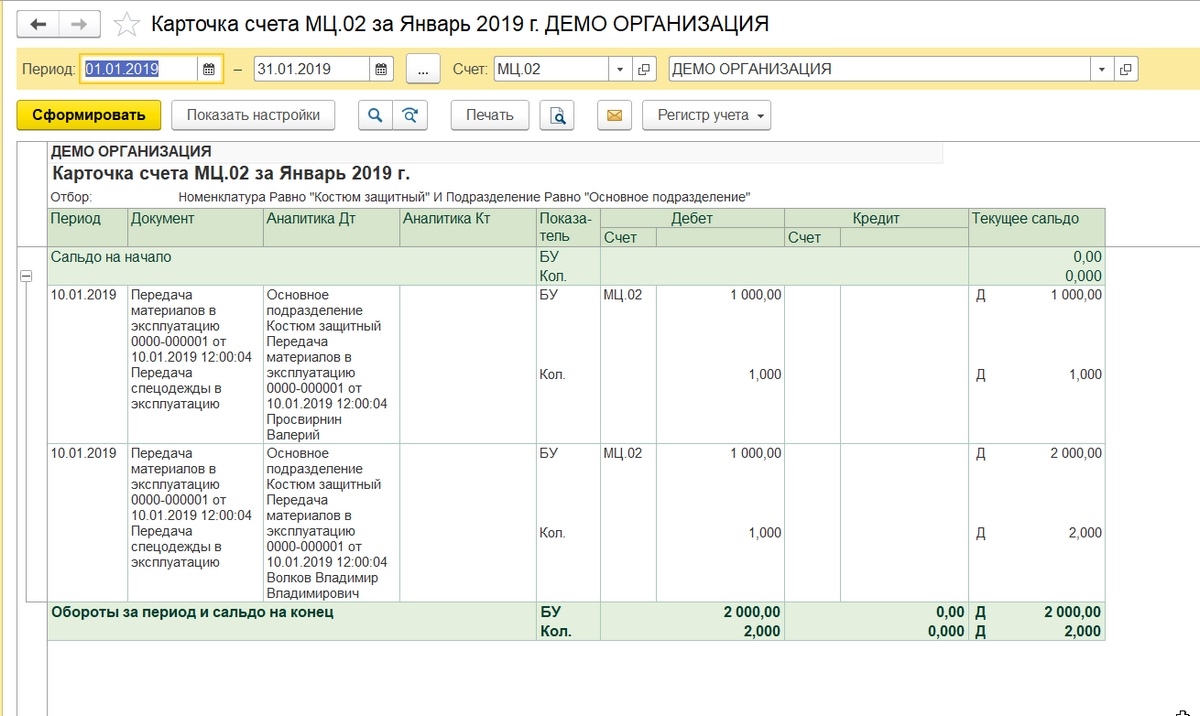Collapse the report rows group toggle

(x=26, y=276)
